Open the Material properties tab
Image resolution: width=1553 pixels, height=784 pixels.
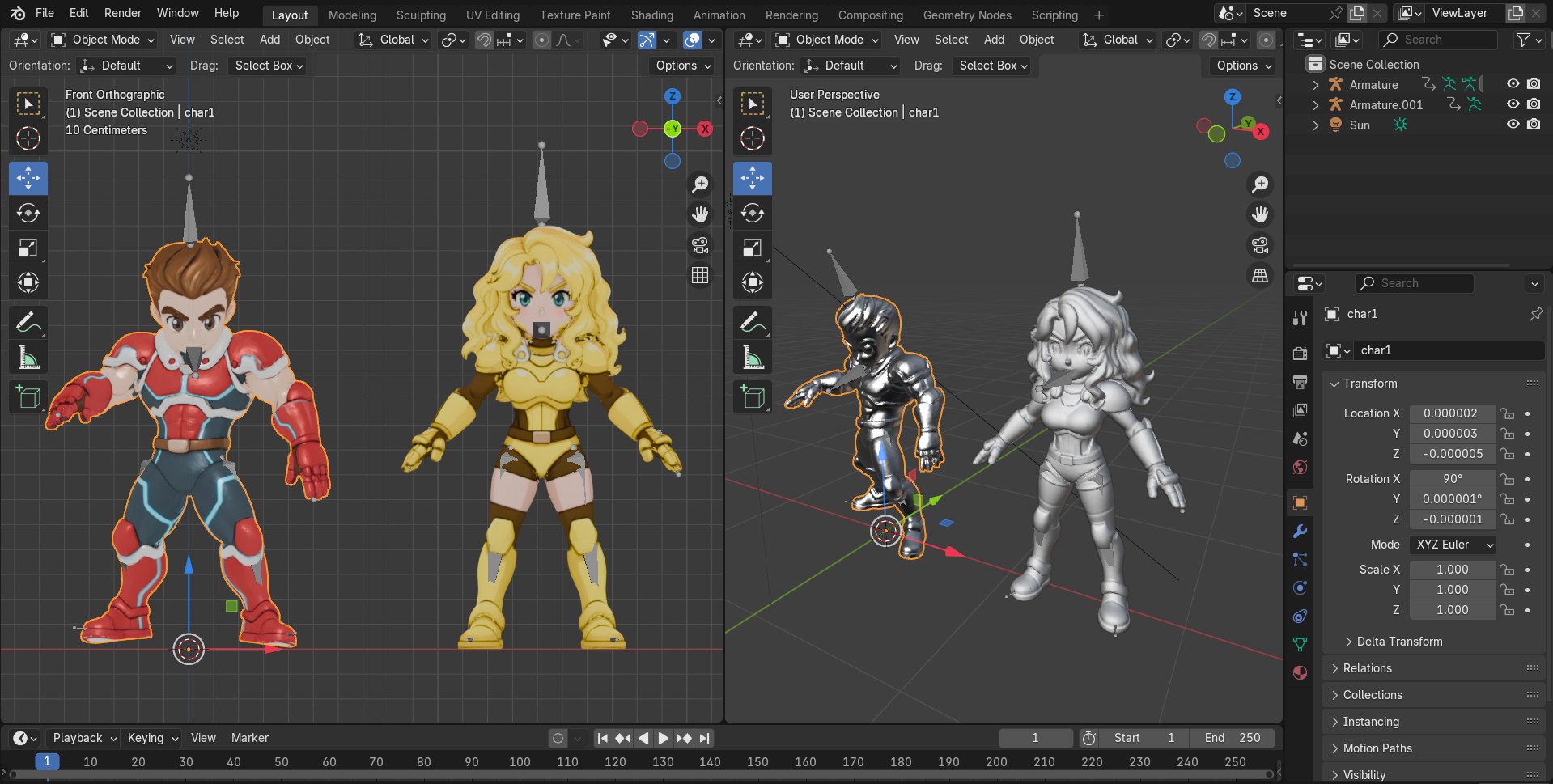tap(1300, 672)
